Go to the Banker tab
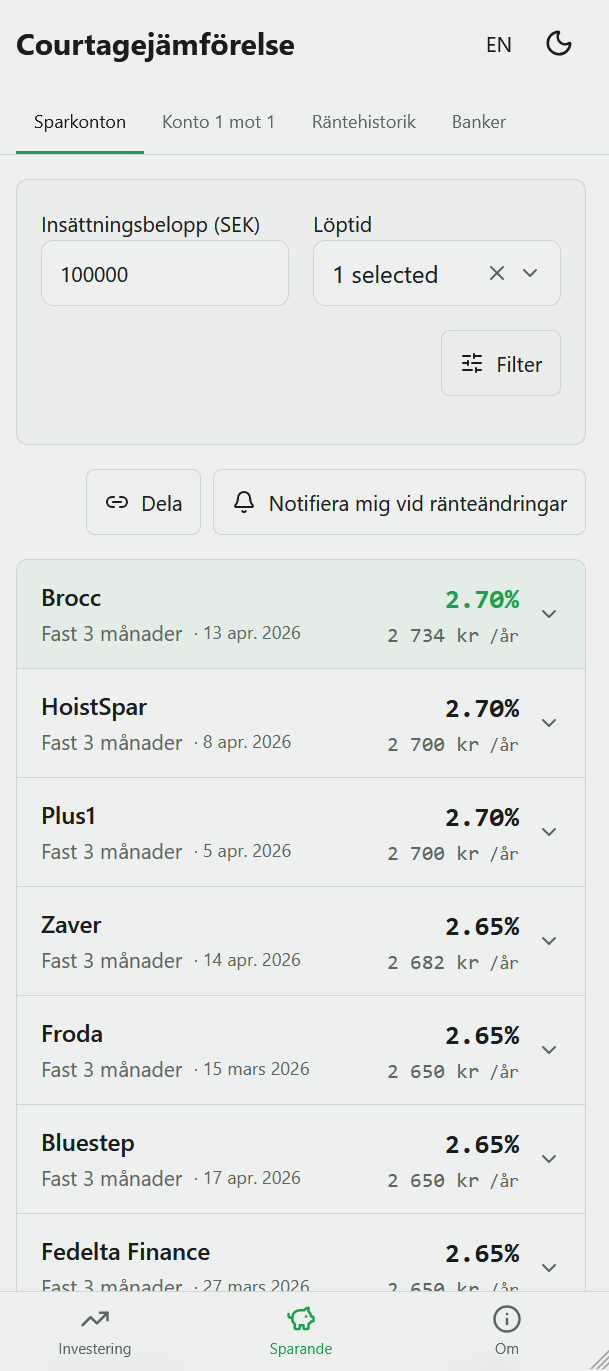 tap(479, 122)
